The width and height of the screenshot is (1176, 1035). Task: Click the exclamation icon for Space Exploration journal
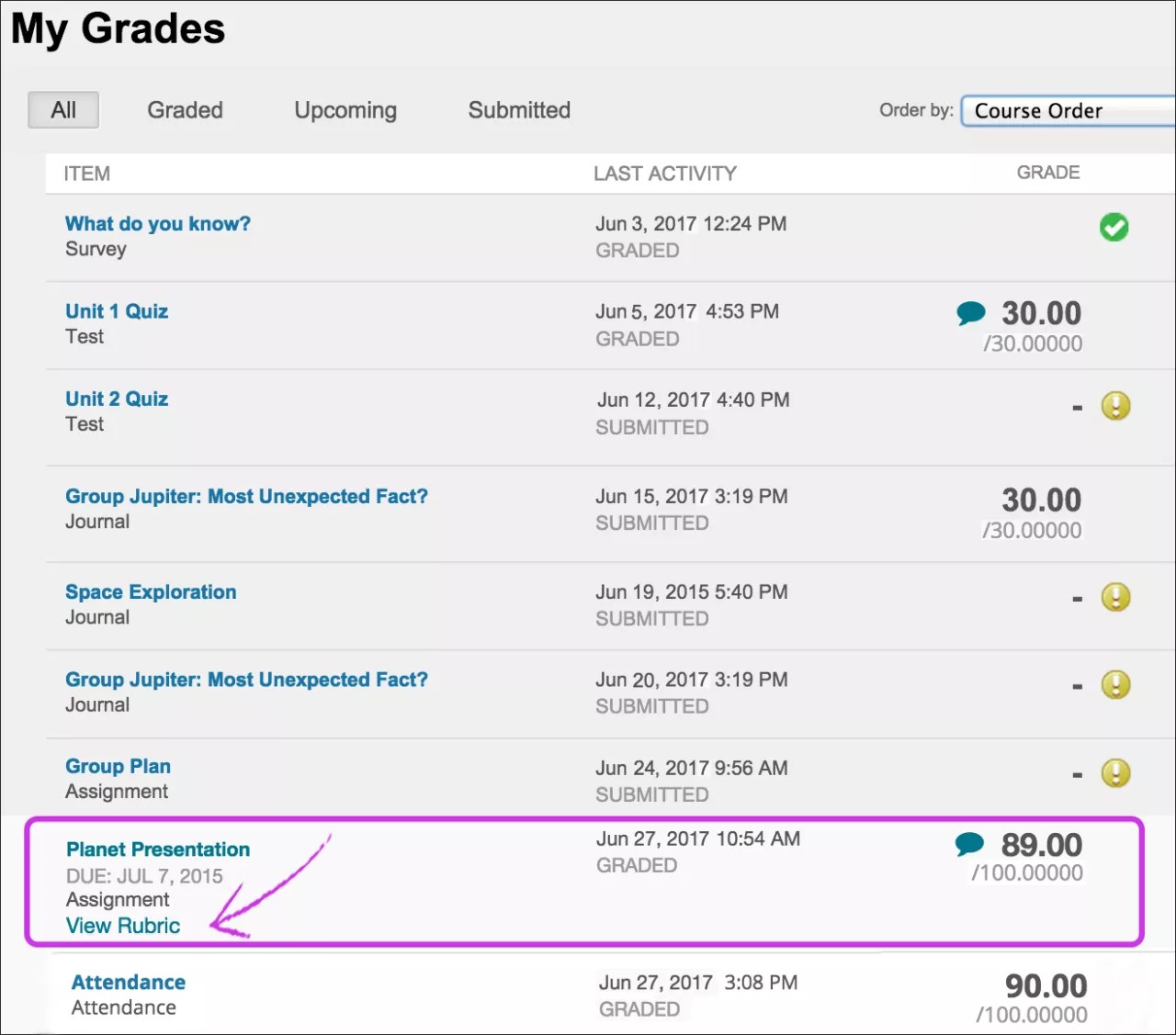pyautogui.click(x=1116, y=597)
